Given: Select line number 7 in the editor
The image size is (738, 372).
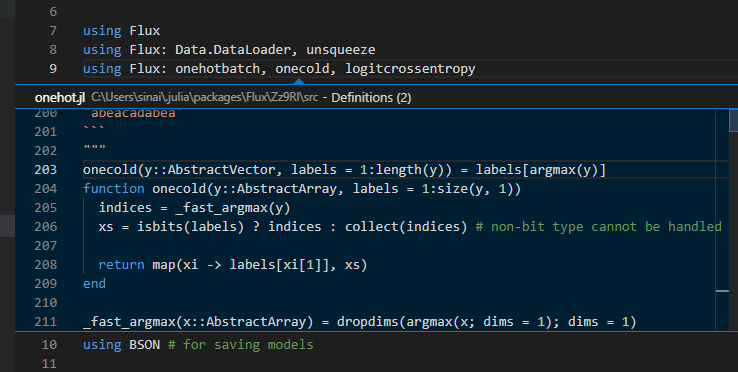Looking at the screenshot, I should tap(53, 31).
